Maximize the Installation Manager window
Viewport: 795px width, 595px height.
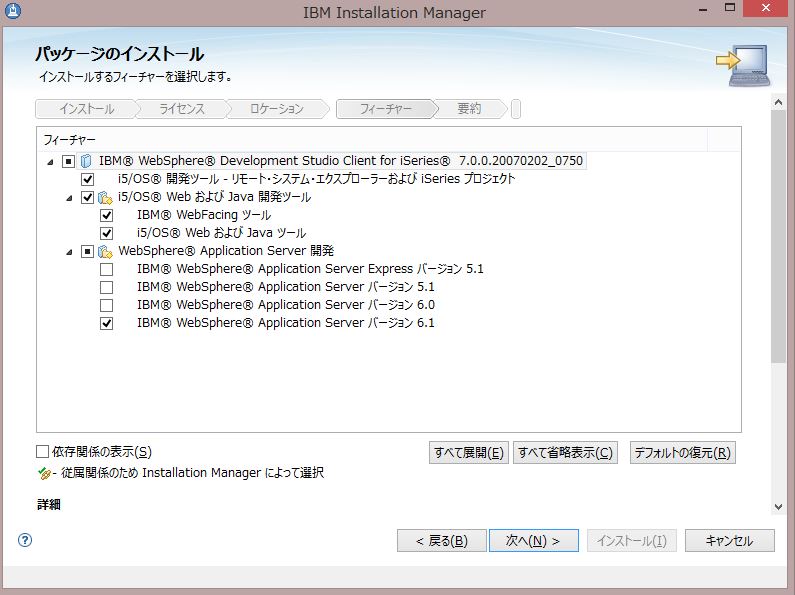click(x=730, y=8)
